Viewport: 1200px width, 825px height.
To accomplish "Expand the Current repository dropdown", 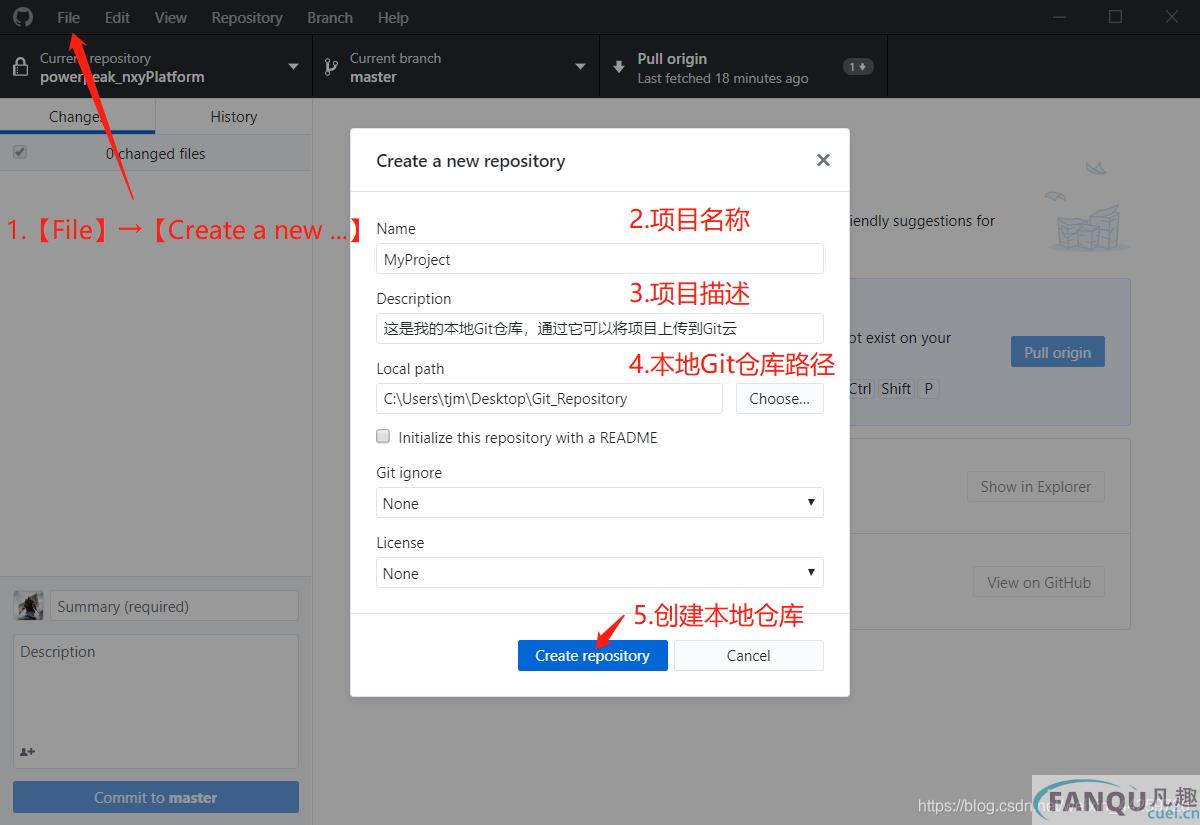I will click(x=293, y=67).
